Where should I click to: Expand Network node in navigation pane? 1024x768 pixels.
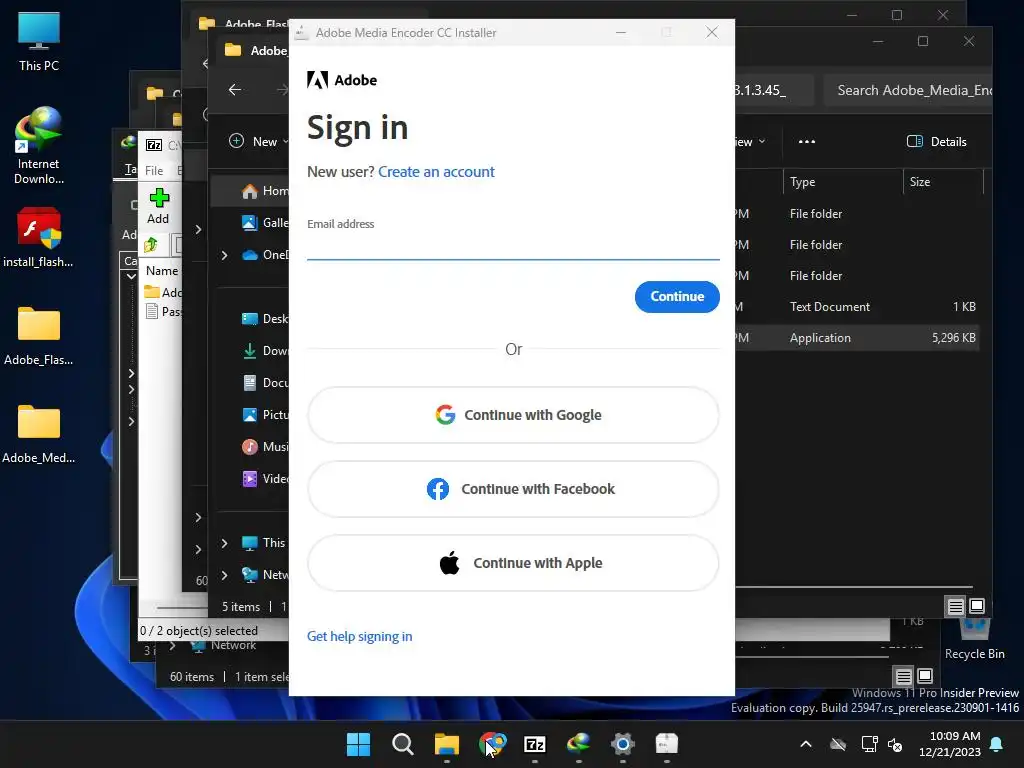tap(224, 575)
